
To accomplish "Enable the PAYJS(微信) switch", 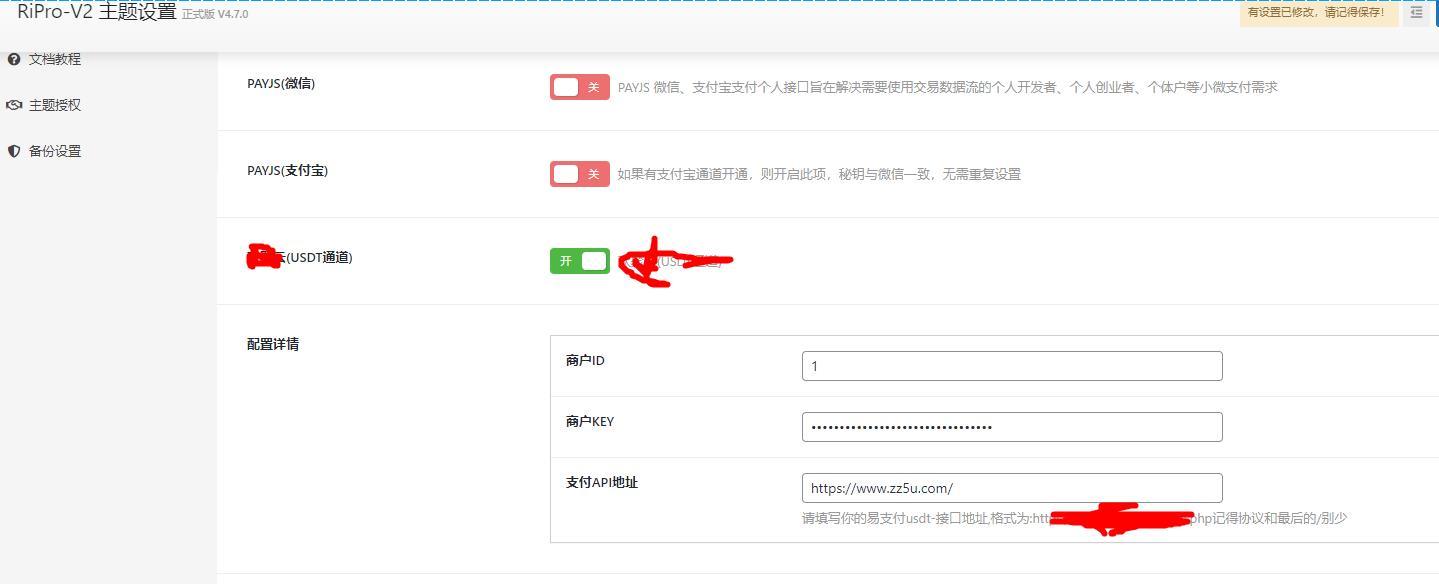I will point(579,87).
